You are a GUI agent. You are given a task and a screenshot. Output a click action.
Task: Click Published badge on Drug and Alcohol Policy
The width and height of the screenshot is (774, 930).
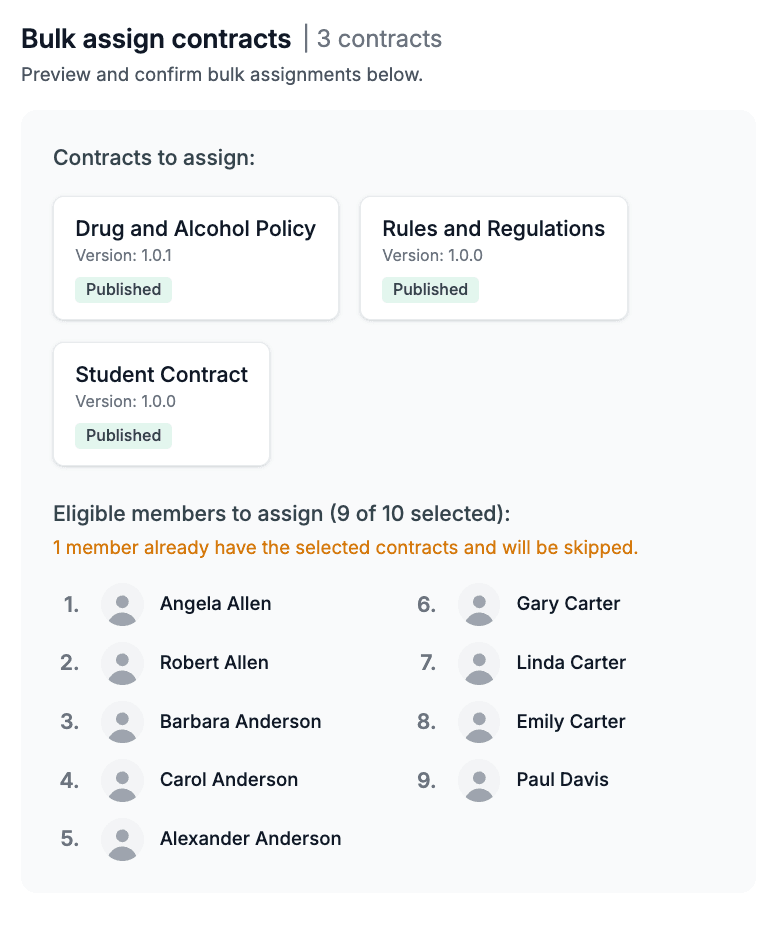point(123,290)
